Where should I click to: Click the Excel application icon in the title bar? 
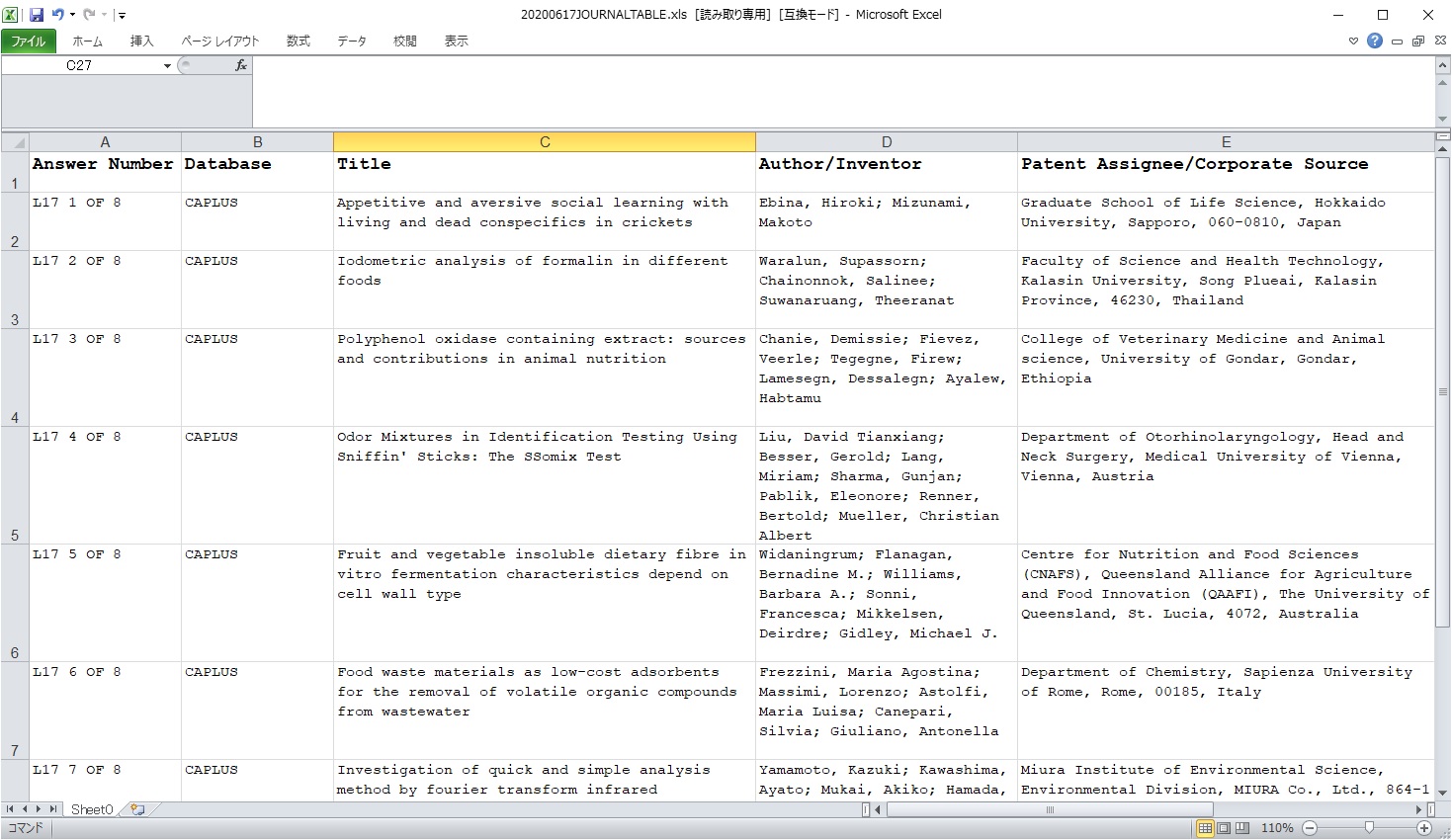11,15
